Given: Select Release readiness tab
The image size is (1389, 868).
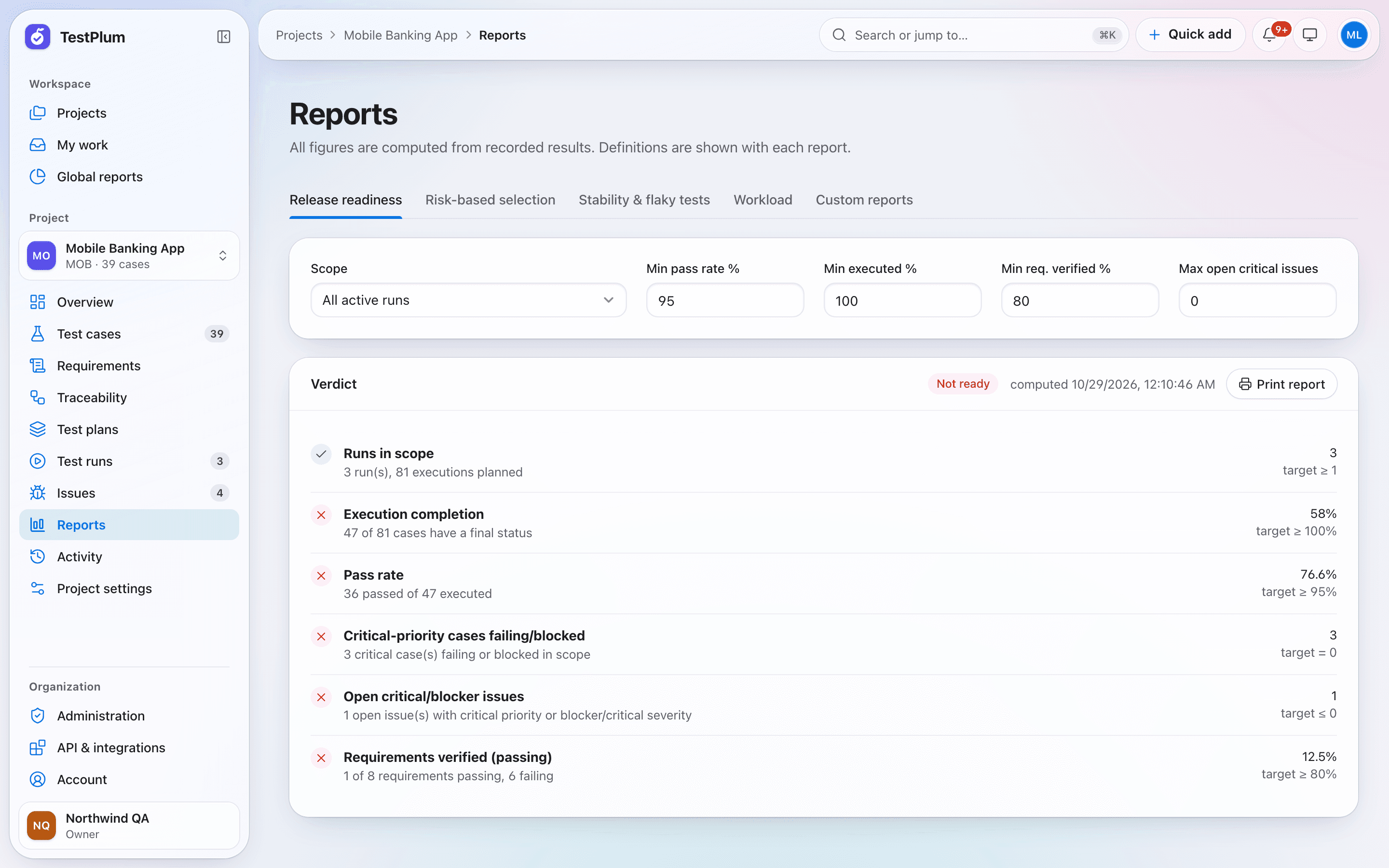Looking at the screenshot, I should [345, 200].
